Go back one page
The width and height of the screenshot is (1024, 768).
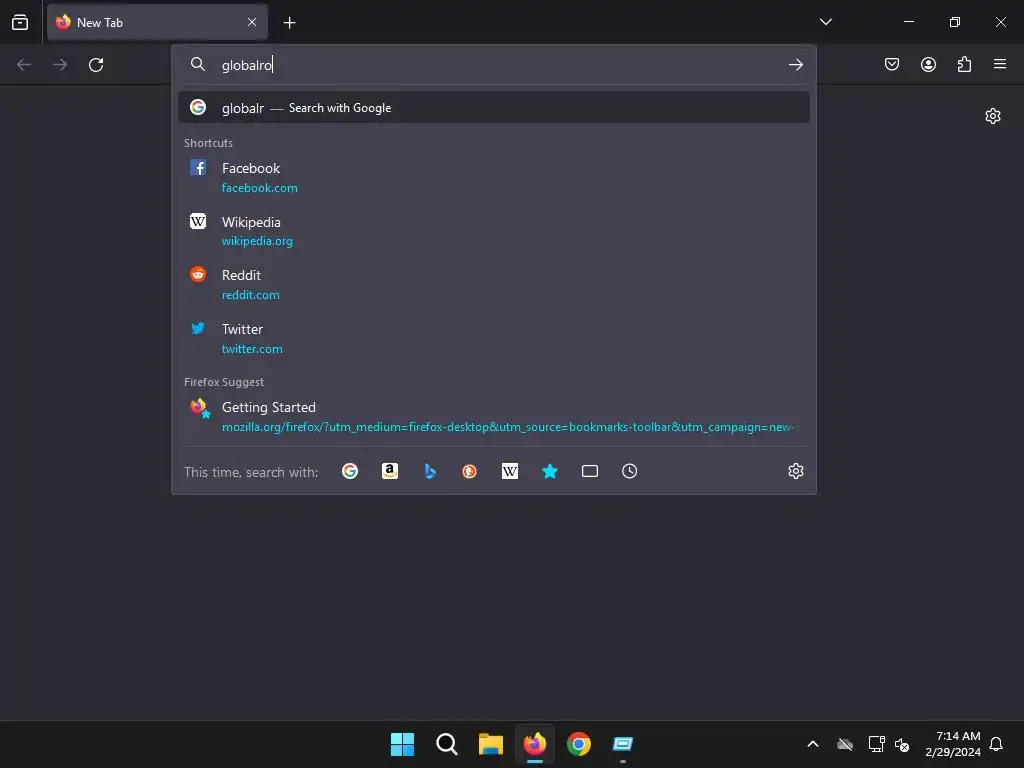(24, 65)
